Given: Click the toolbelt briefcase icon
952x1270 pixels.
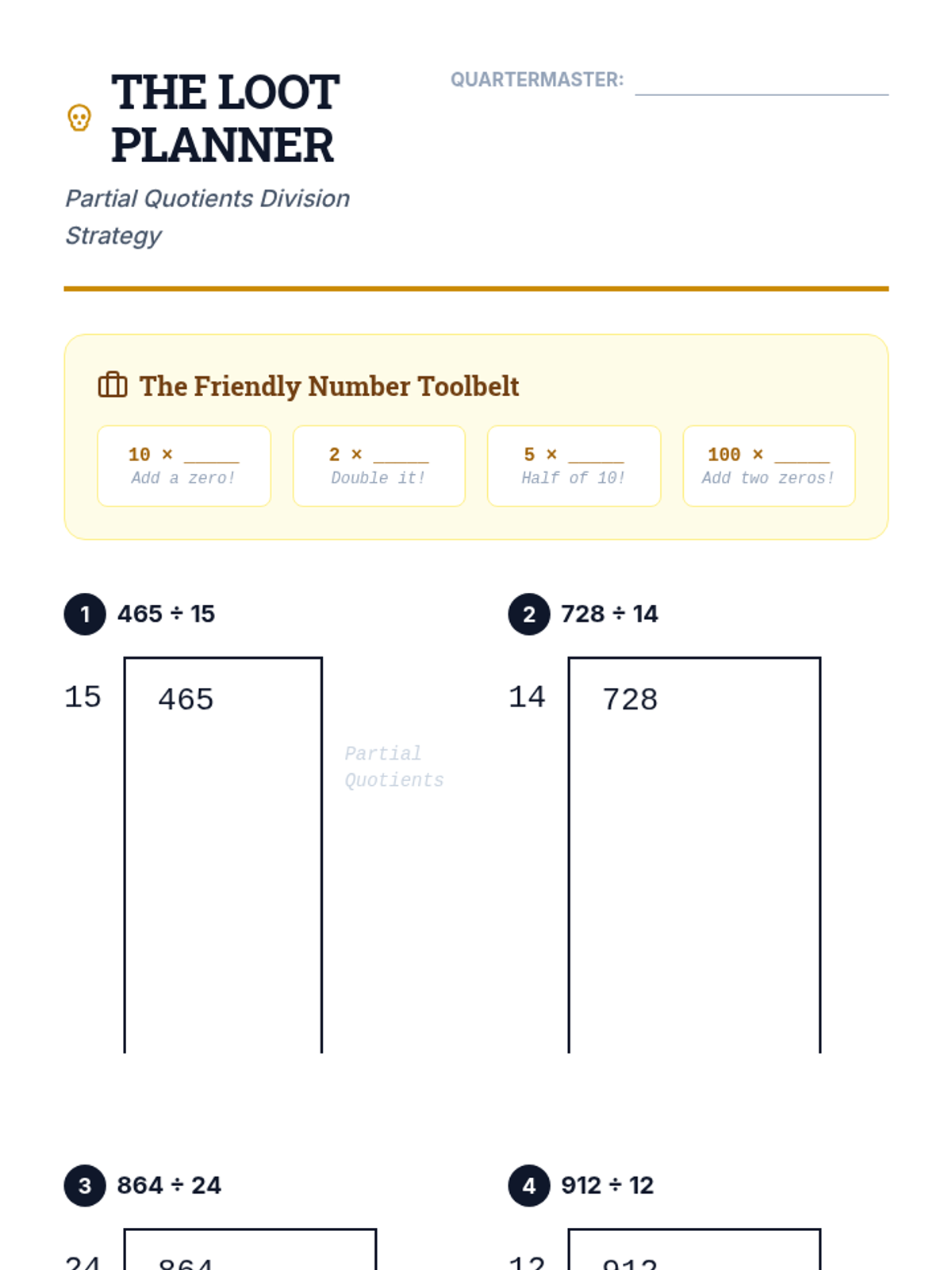Looking at the screenshot, I should (x=113, y=385).
